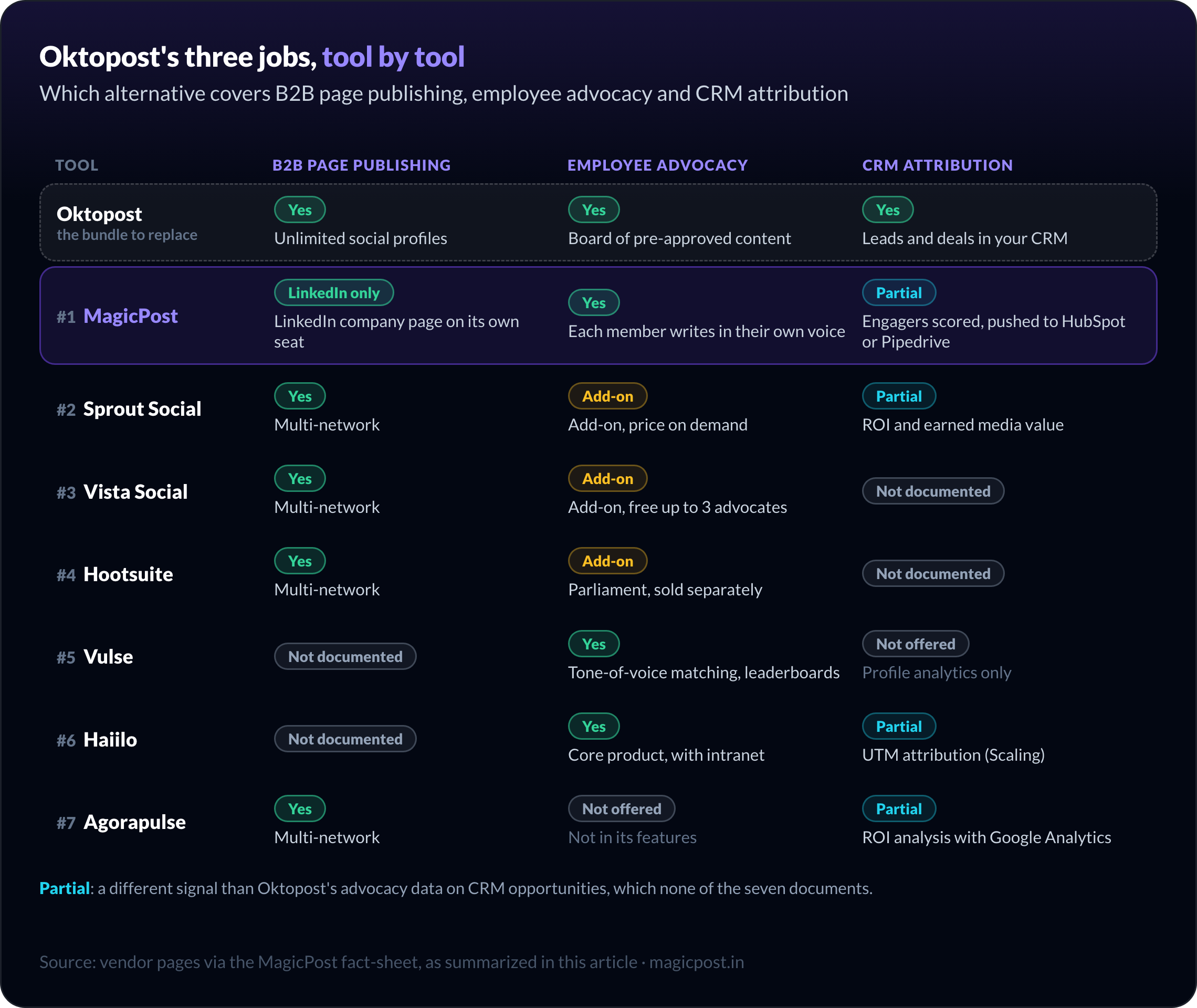Click Not documented badge in Vulse row
This screenshot has height=1008, width=1197.
click(345, 656)
